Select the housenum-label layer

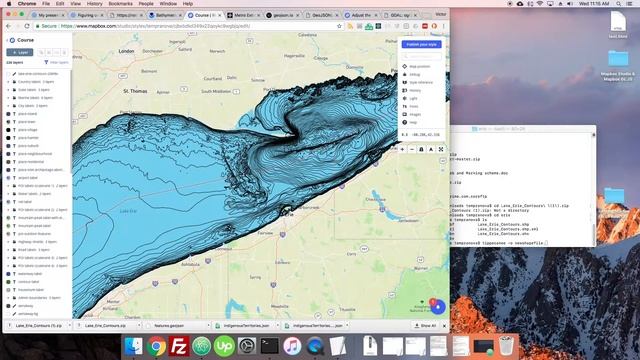click(x=38, y=290)
